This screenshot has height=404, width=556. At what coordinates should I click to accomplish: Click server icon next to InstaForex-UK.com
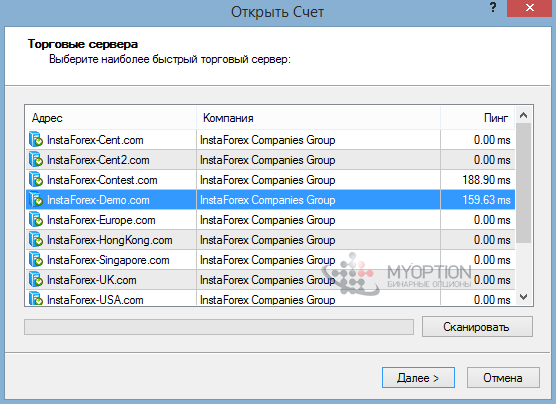click(x=36, y=280)
